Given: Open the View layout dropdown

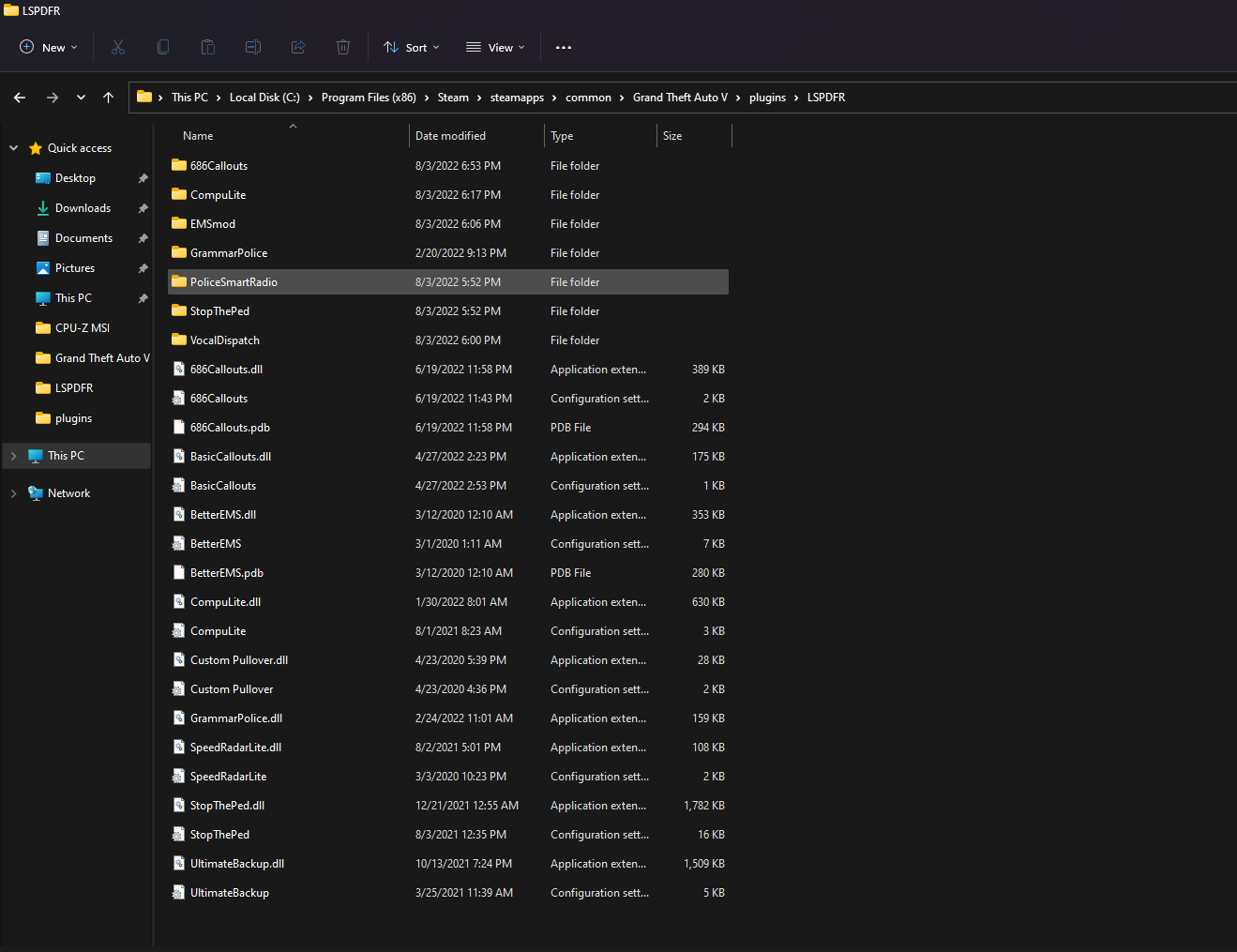Looking at the screenshot, I should click(x=495, y=47).
